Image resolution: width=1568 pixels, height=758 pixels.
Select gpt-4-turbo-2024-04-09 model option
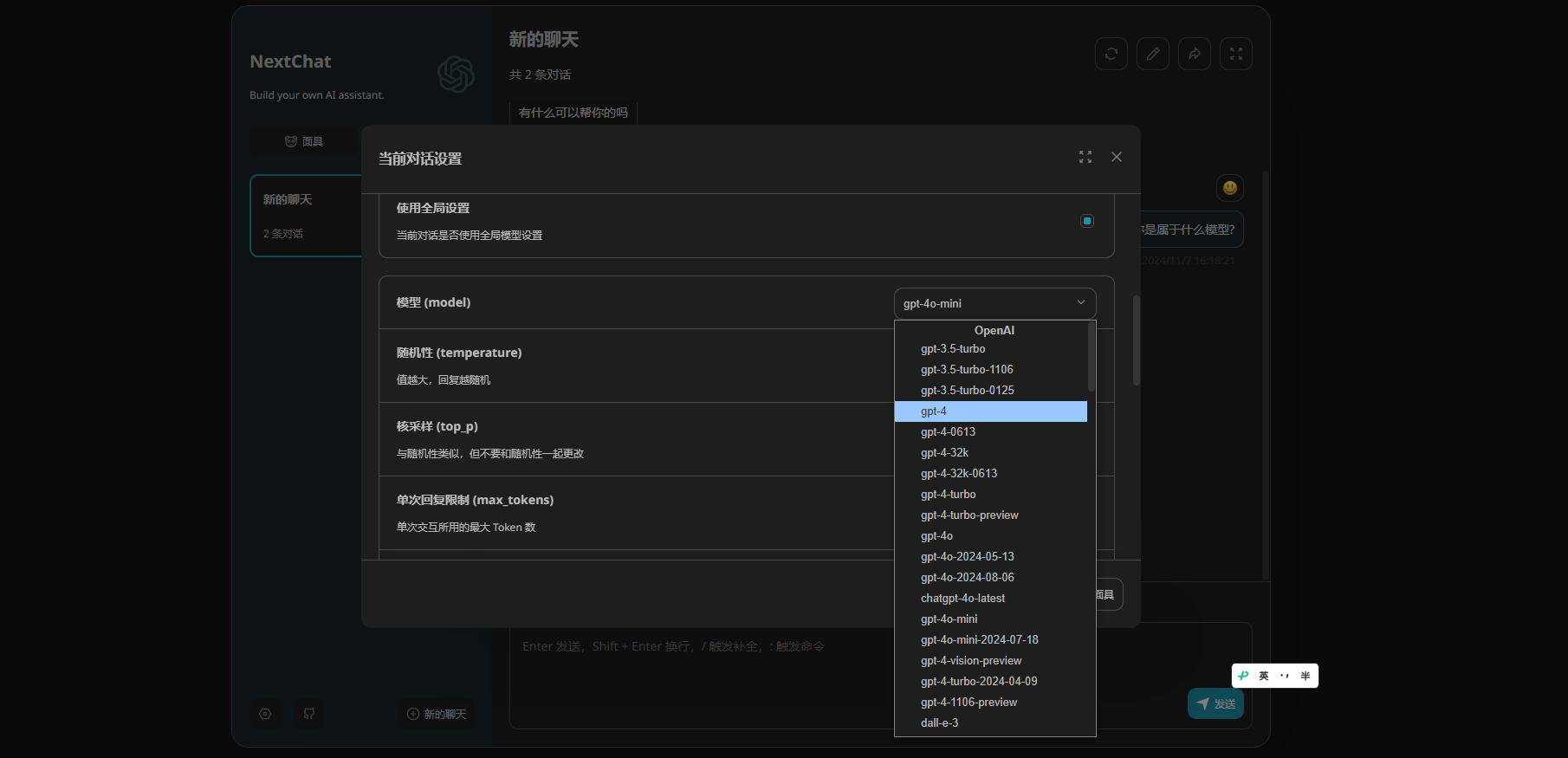[991, 682]
